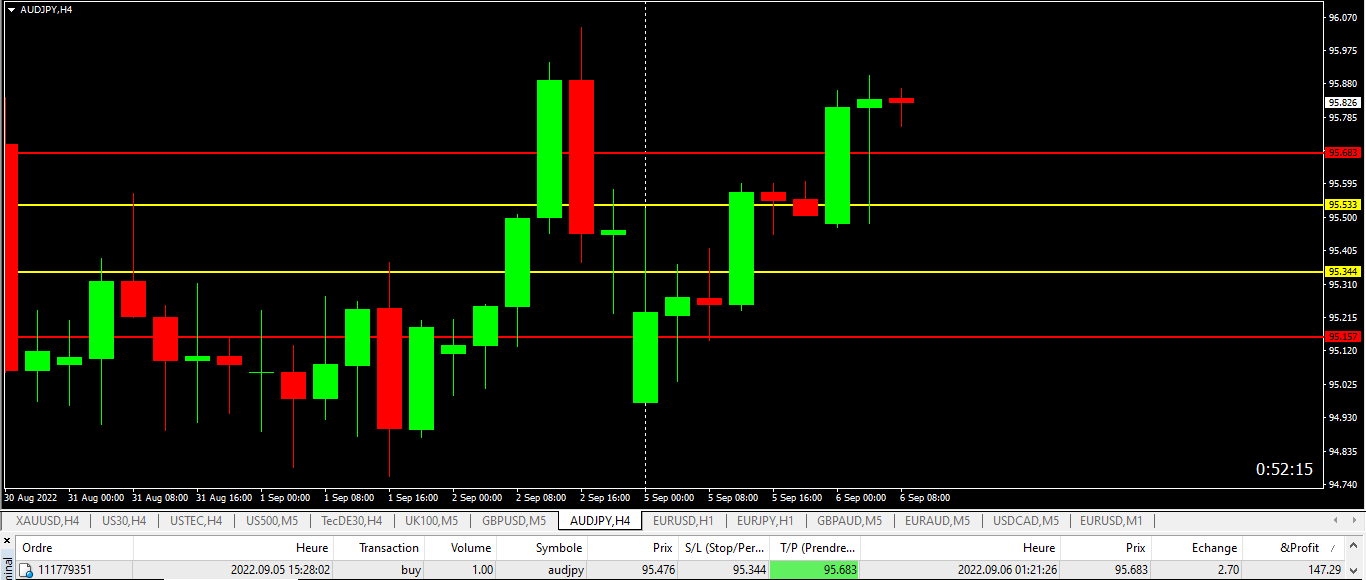
Task: Open the AUDJPY,H4 chart title dropdown arrow
Action: click(x=11, y=9)
